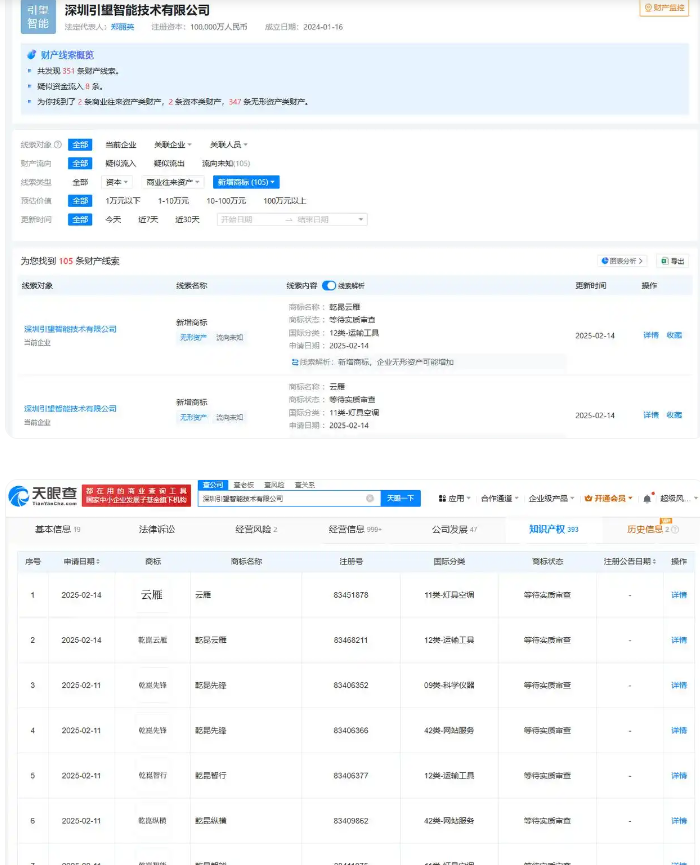Select 近7天 update time filter
Viewport: 700px width, 865px height.
tap(148, 219)
